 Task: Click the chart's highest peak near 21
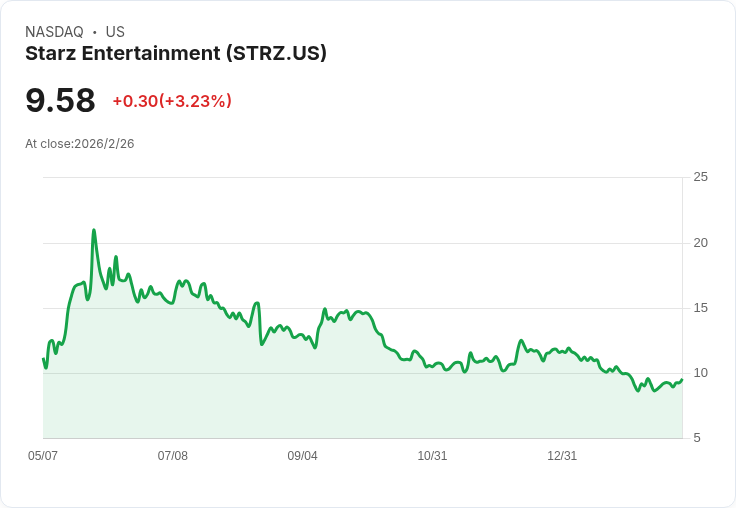pos(94,230)
